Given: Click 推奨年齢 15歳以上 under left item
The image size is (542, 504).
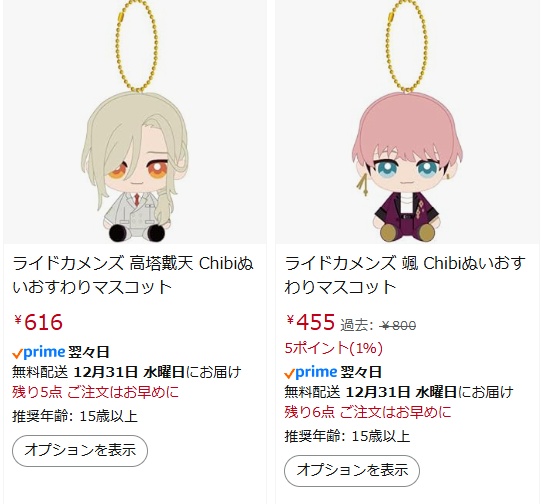Looking at the screenshot, I should (75, 416).
